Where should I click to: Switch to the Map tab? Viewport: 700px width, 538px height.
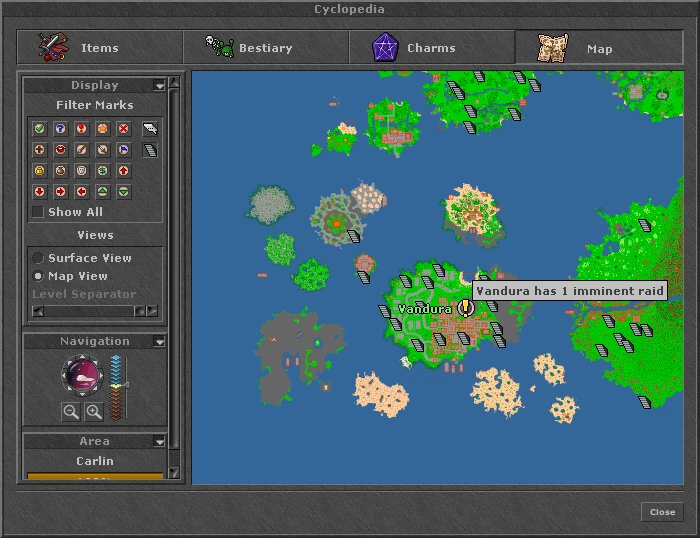coord(599,48)
